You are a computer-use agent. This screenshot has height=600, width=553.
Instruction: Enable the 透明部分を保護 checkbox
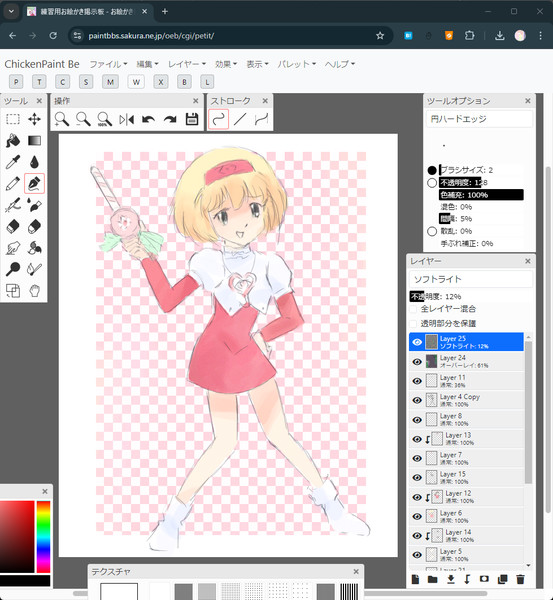[413, 324]
